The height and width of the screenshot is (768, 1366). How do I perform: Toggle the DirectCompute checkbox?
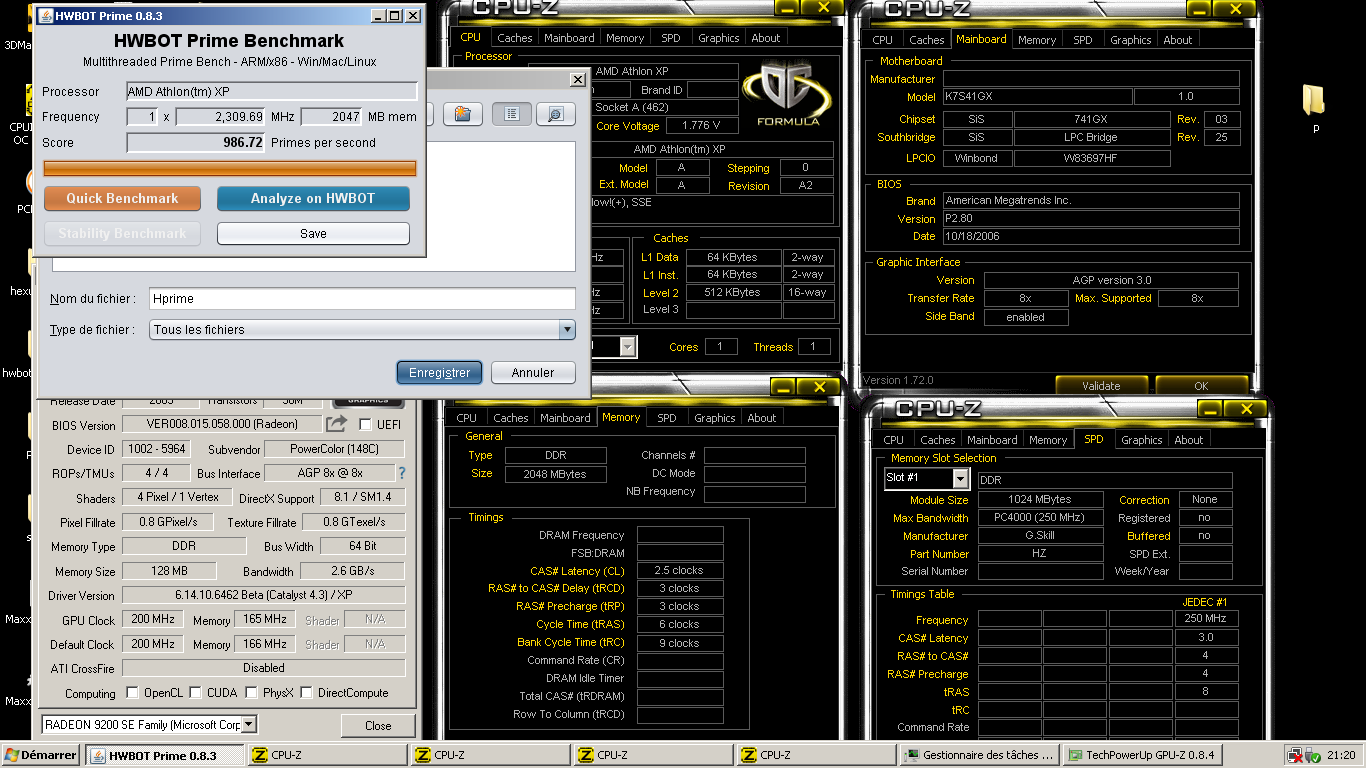pyautogui.click(x=307, y=692)
